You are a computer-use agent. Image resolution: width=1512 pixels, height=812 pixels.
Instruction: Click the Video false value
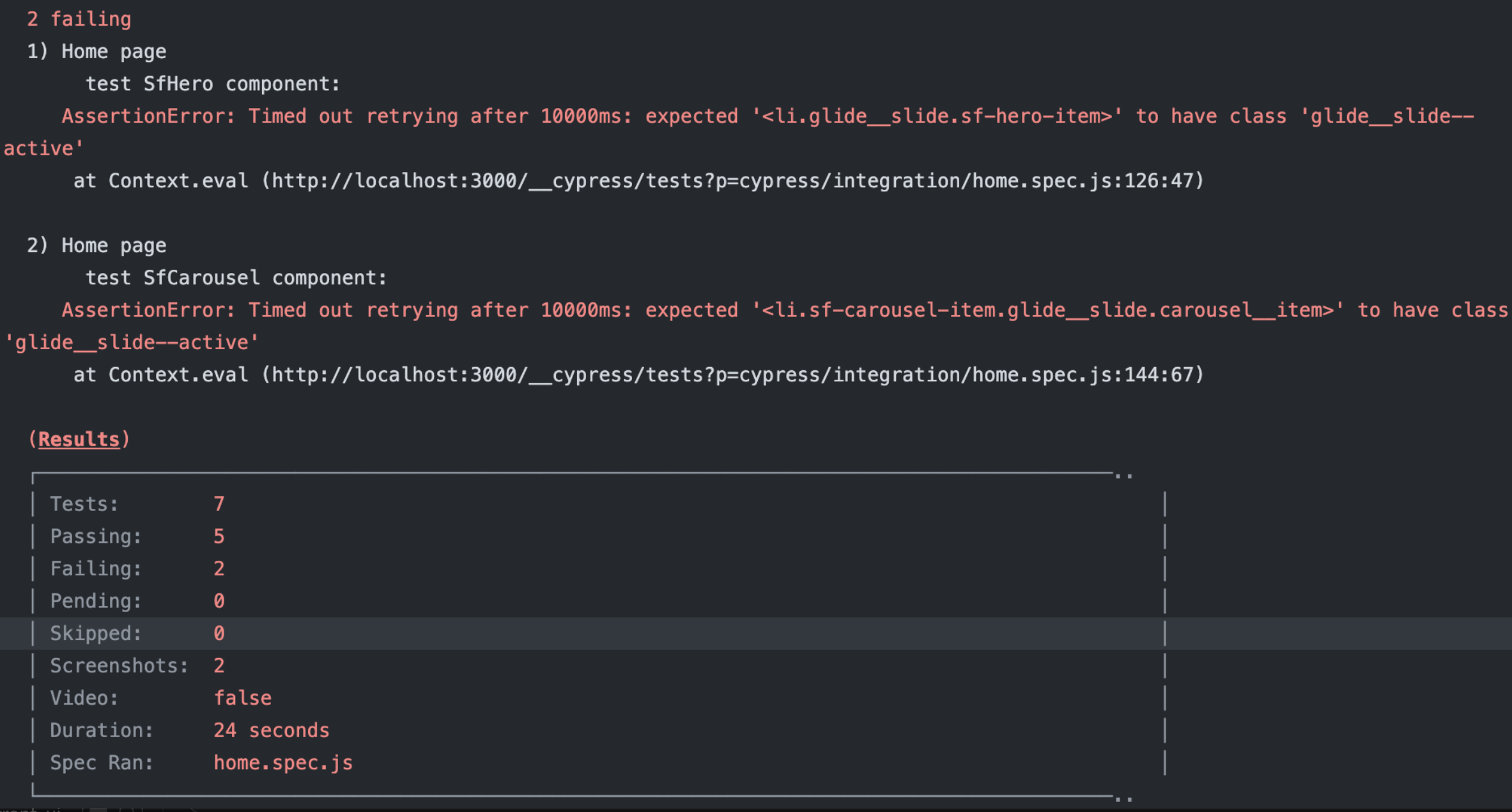(x=243, y=698)
